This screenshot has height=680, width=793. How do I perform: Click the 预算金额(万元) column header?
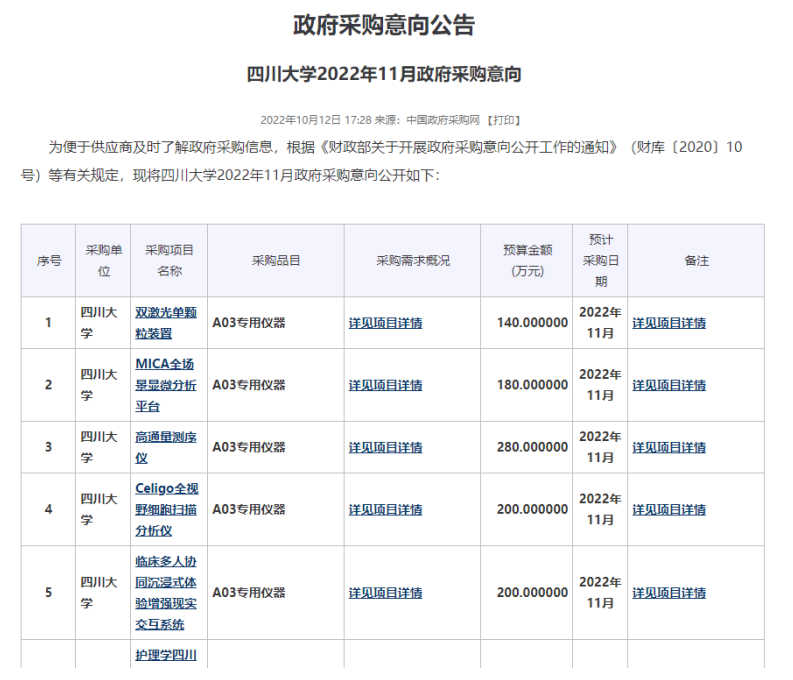[x=527, y=260]
